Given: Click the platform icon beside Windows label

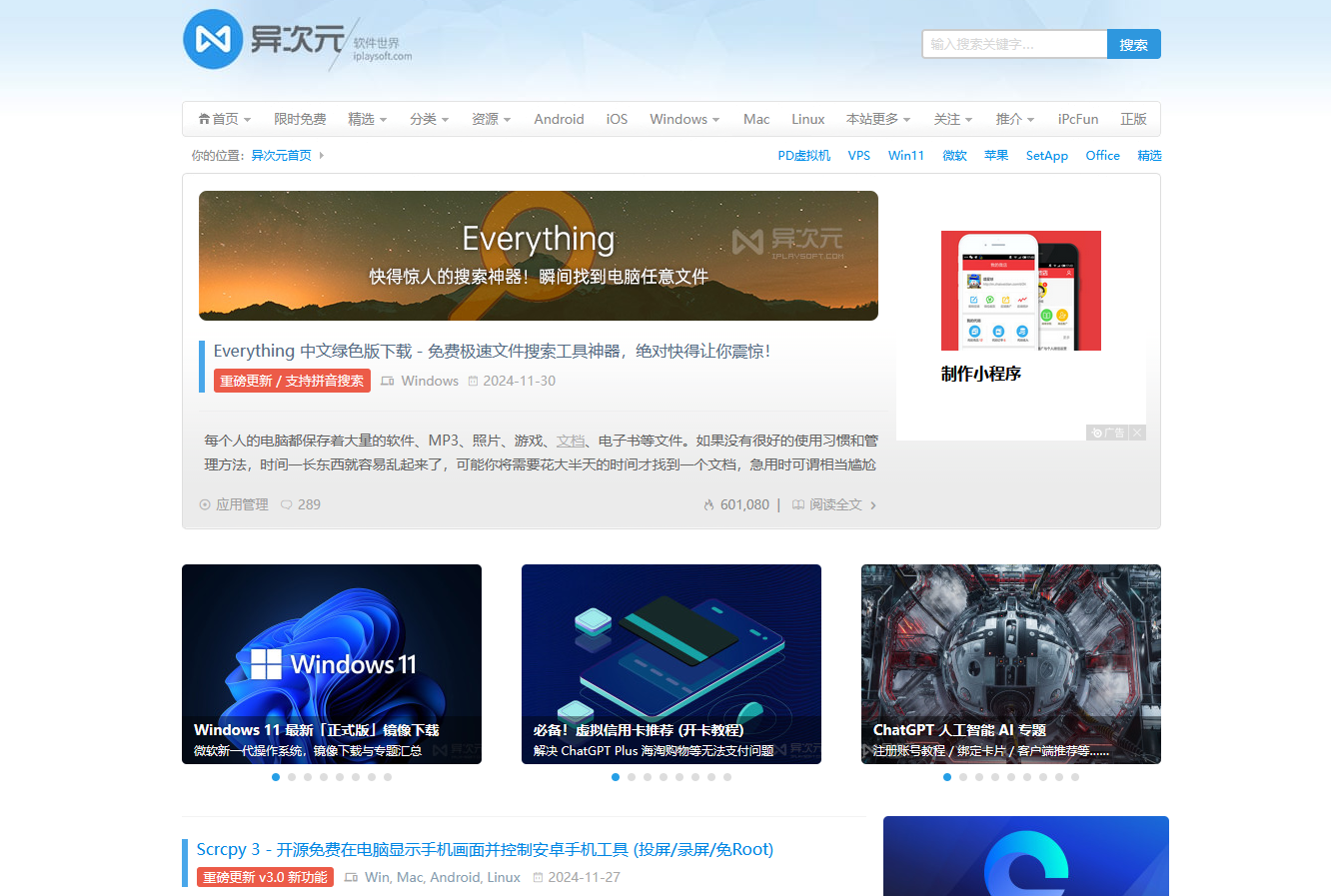Looking at the screenshot, I should [x=388, y=382].
